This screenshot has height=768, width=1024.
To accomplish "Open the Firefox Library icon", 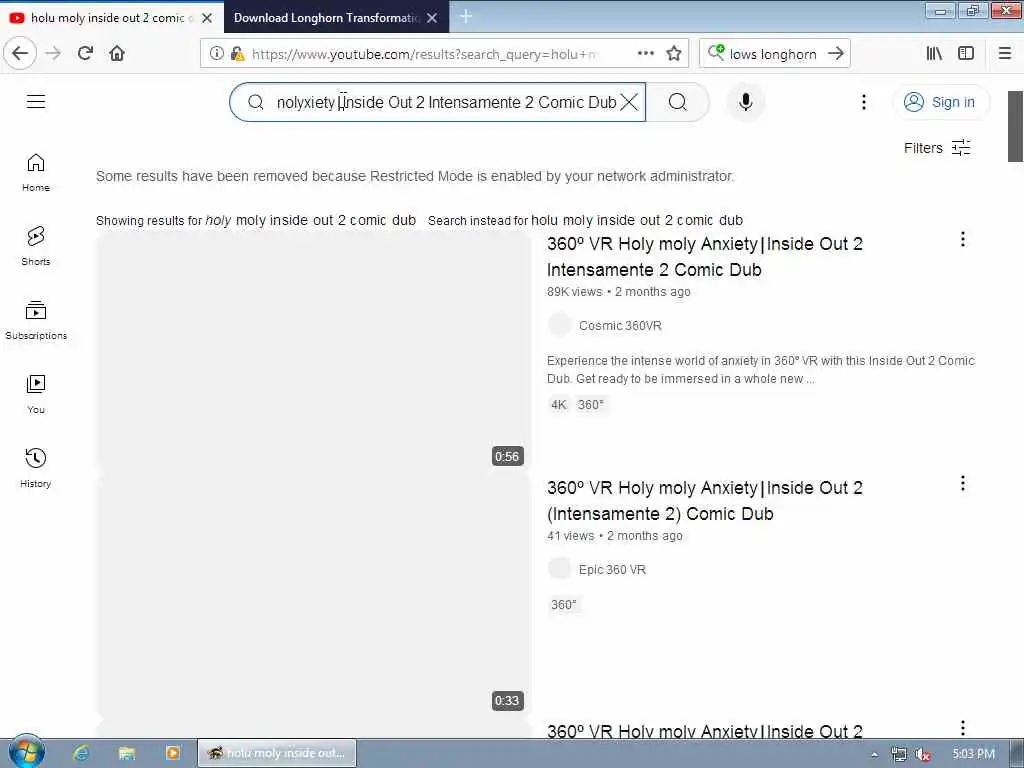I will pos(934,53).
